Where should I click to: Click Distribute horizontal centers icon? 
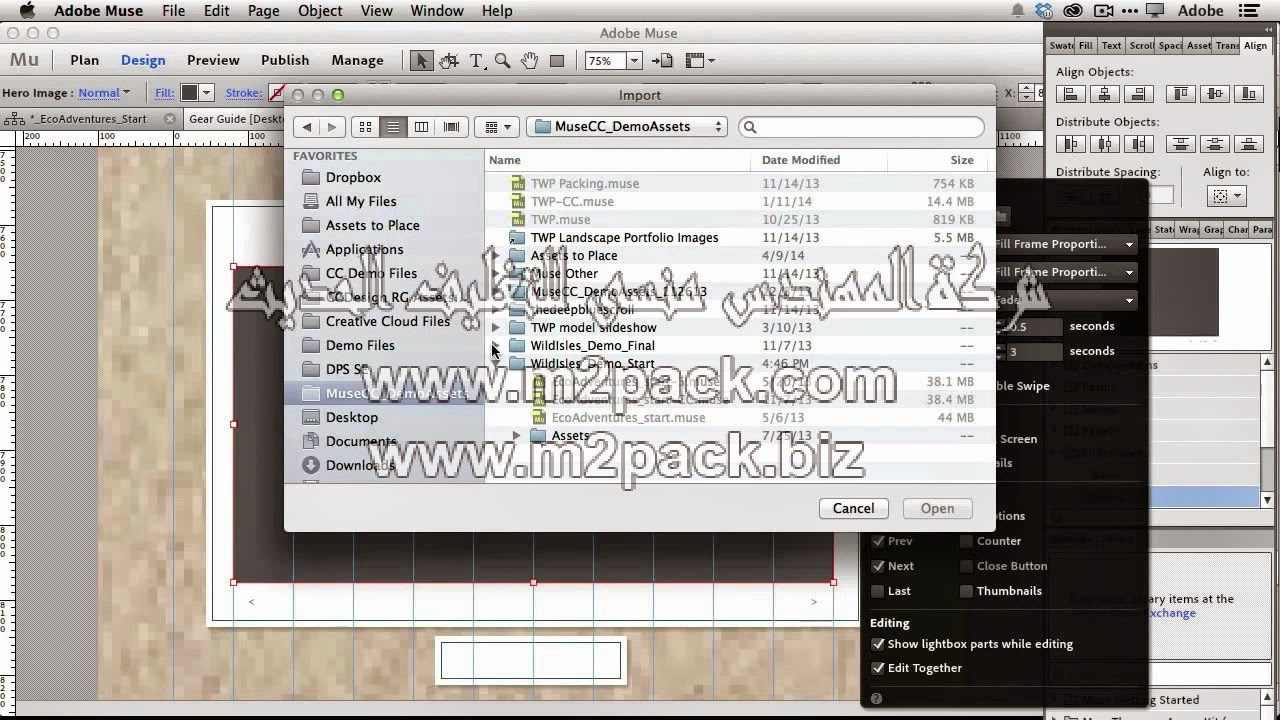pos(1105,144)
